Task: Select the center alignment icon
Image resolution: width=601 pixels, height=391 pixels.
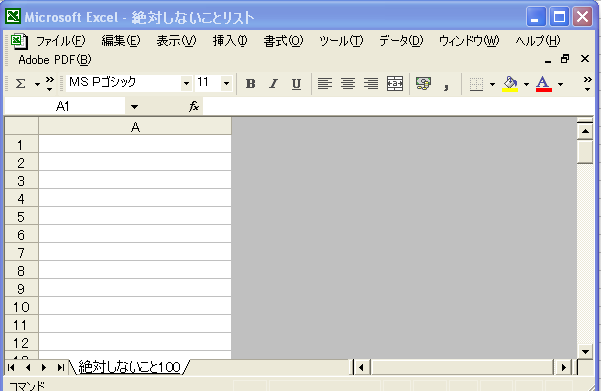Action: [x=348, y=84]
